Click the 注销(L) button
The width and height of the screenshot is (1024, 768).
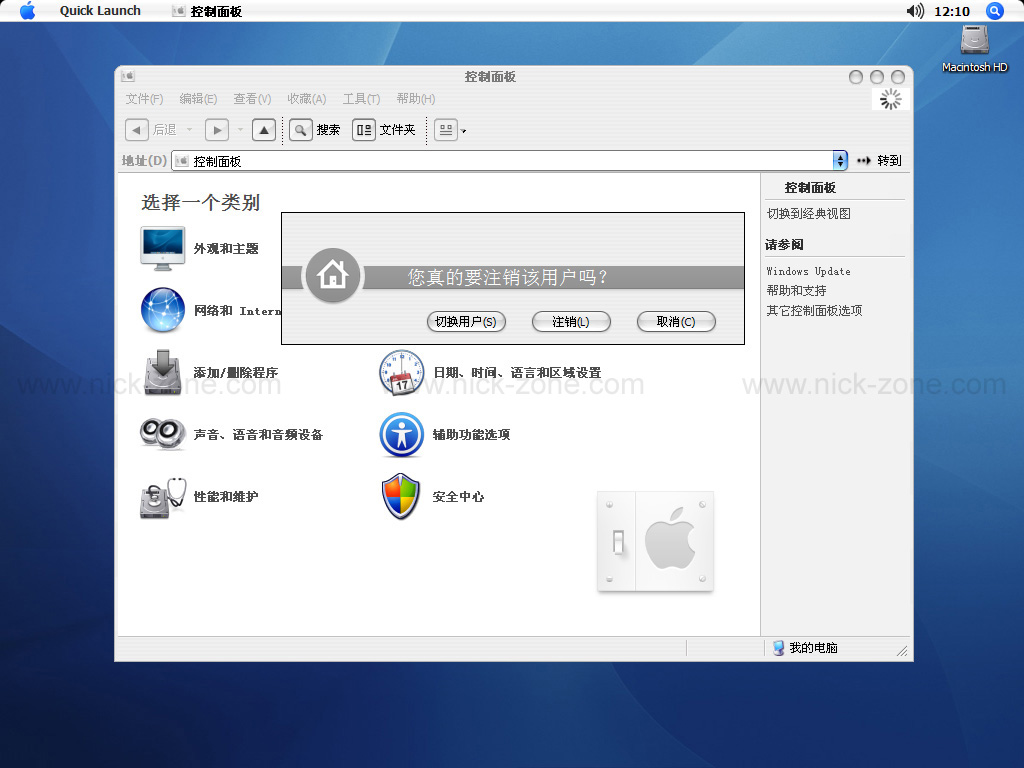click(571, 321)
